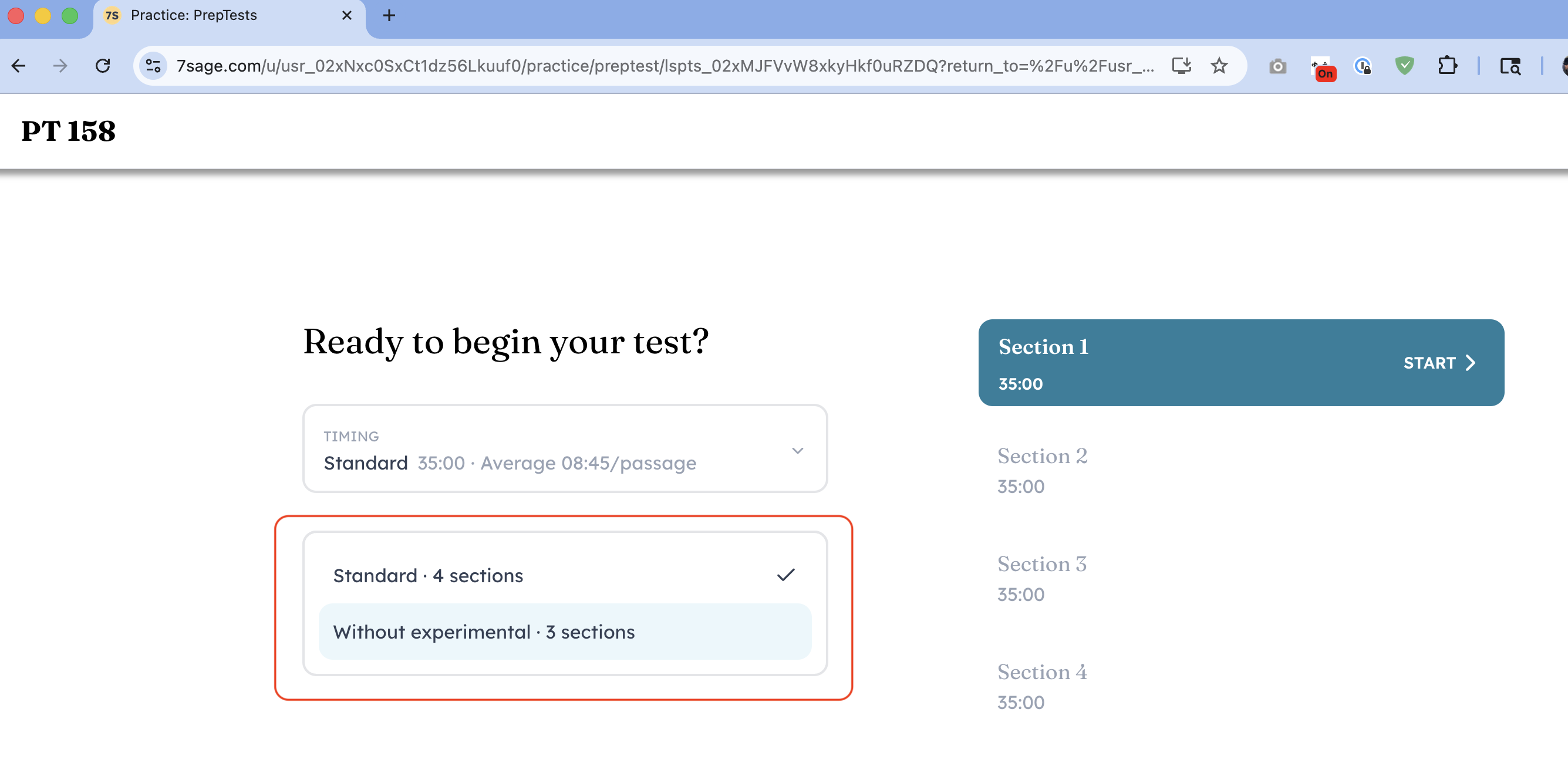Open the site information icon
The width and height of the screenshot is (1568, 773).
(153, 66)
